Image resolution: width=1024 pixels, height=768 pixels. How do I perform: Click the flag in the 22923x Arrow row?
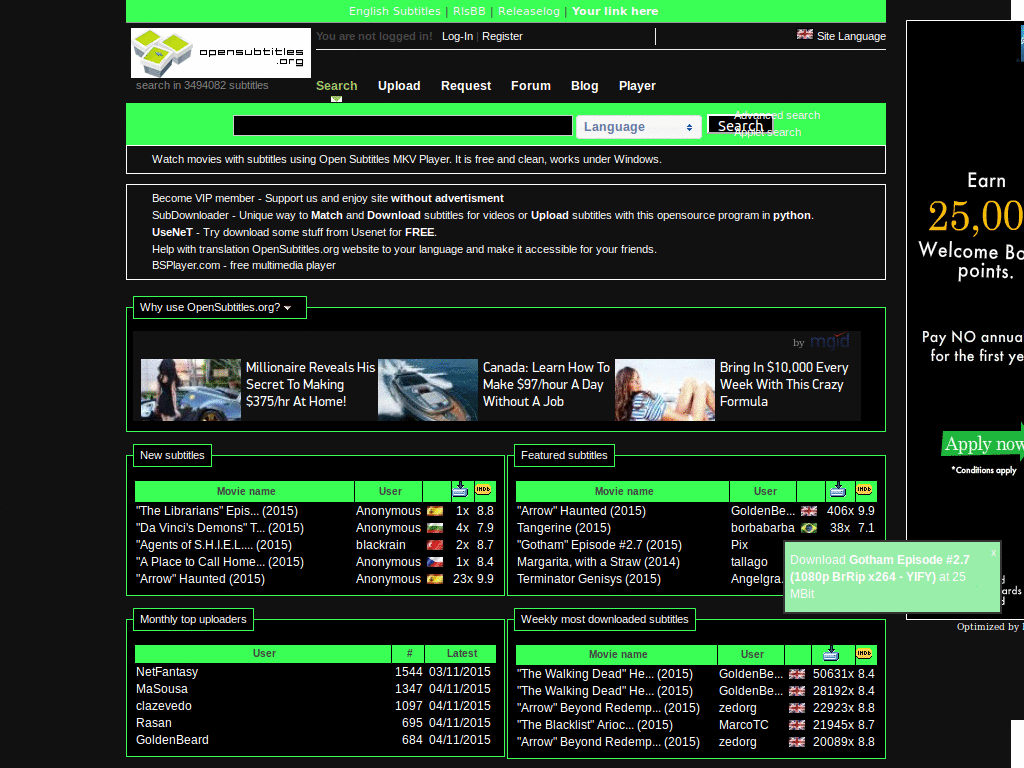click(797, 708)
